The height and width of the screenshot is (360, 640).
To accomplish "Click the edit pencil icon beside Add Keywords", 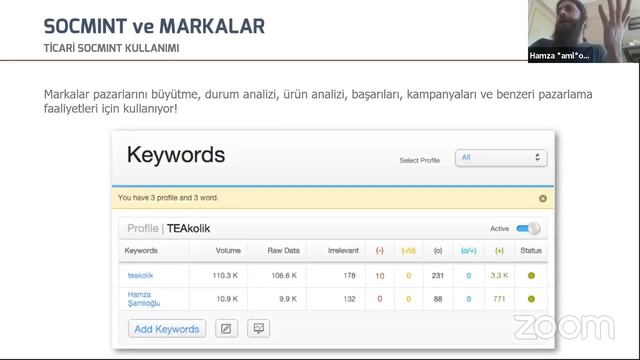I will 226,329.
